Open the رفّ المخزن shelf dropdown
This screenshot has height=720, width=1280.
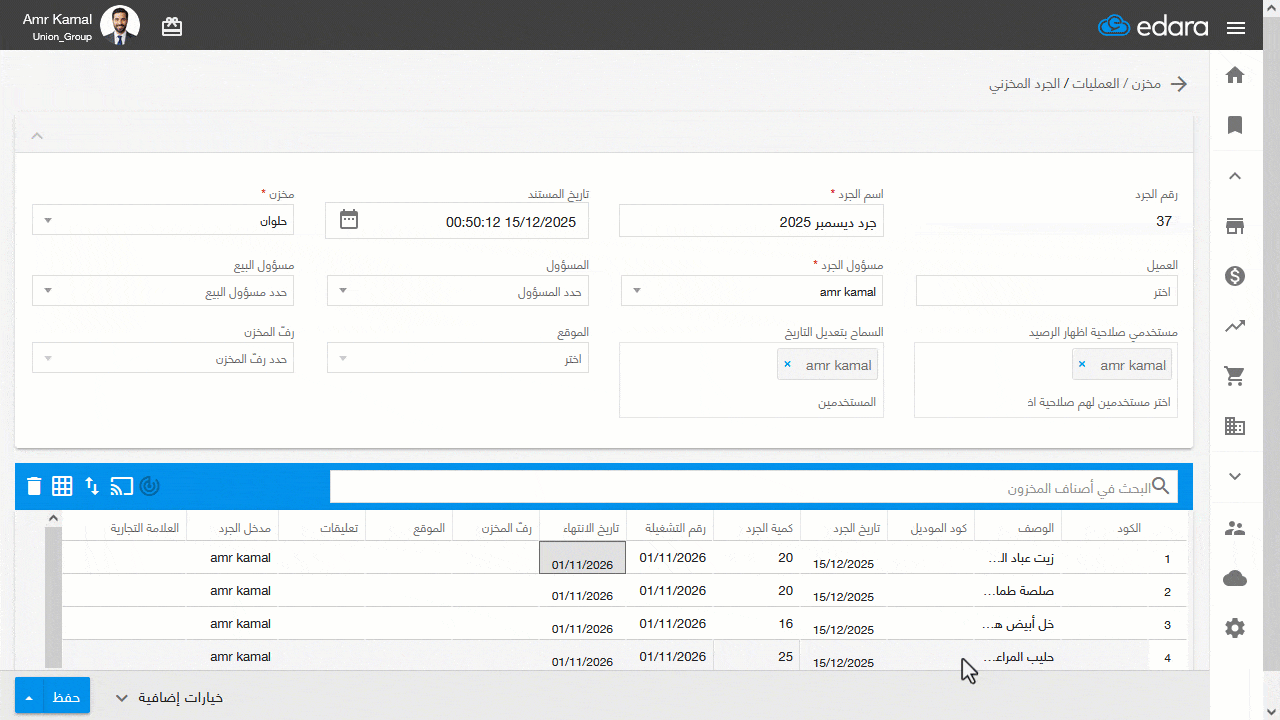point(163,358)
